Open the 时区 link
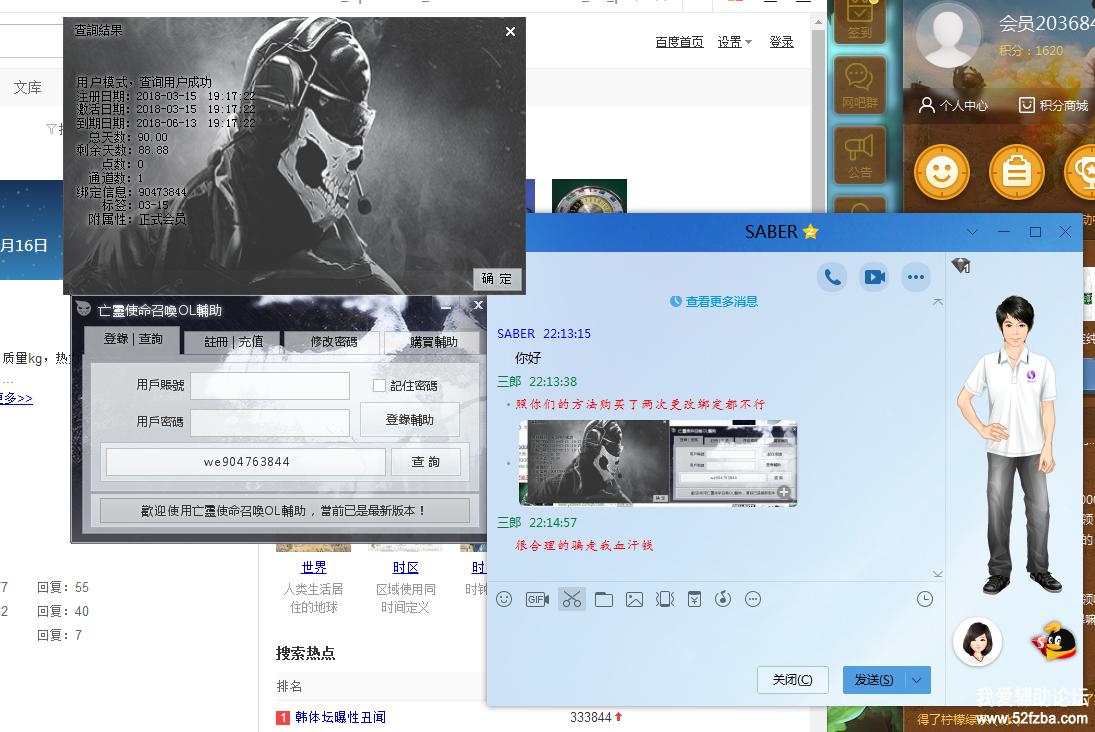1095x732 pixels. coord(405,567)
